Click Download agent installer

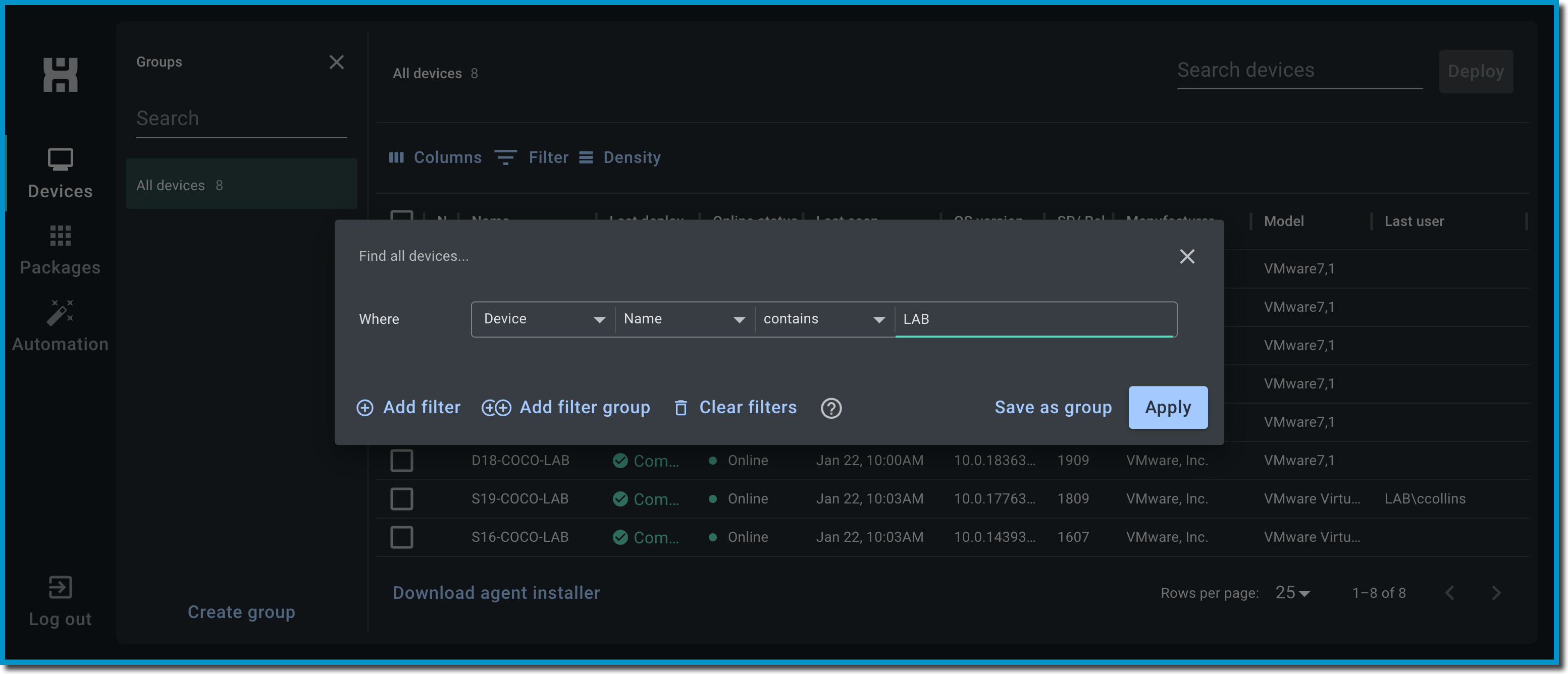(496, 592)
